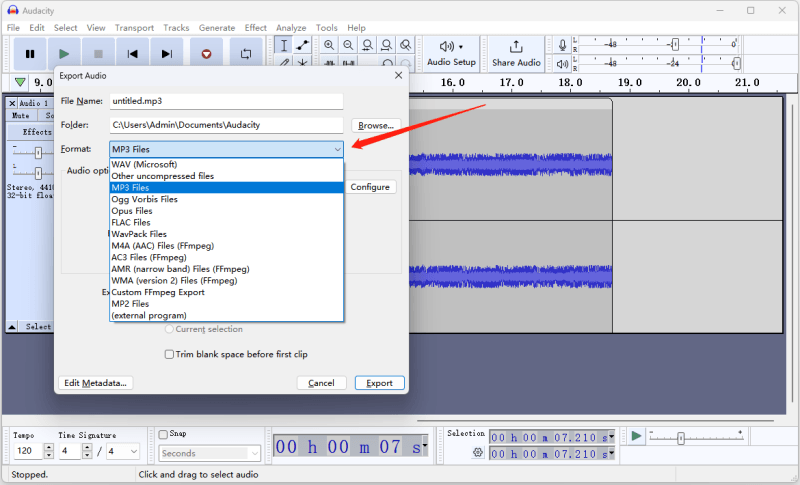The width and height of the screenshot is (800, 485).
Task: Open the track Effects button
Action: pyautogui.click(x=31, y=132)
